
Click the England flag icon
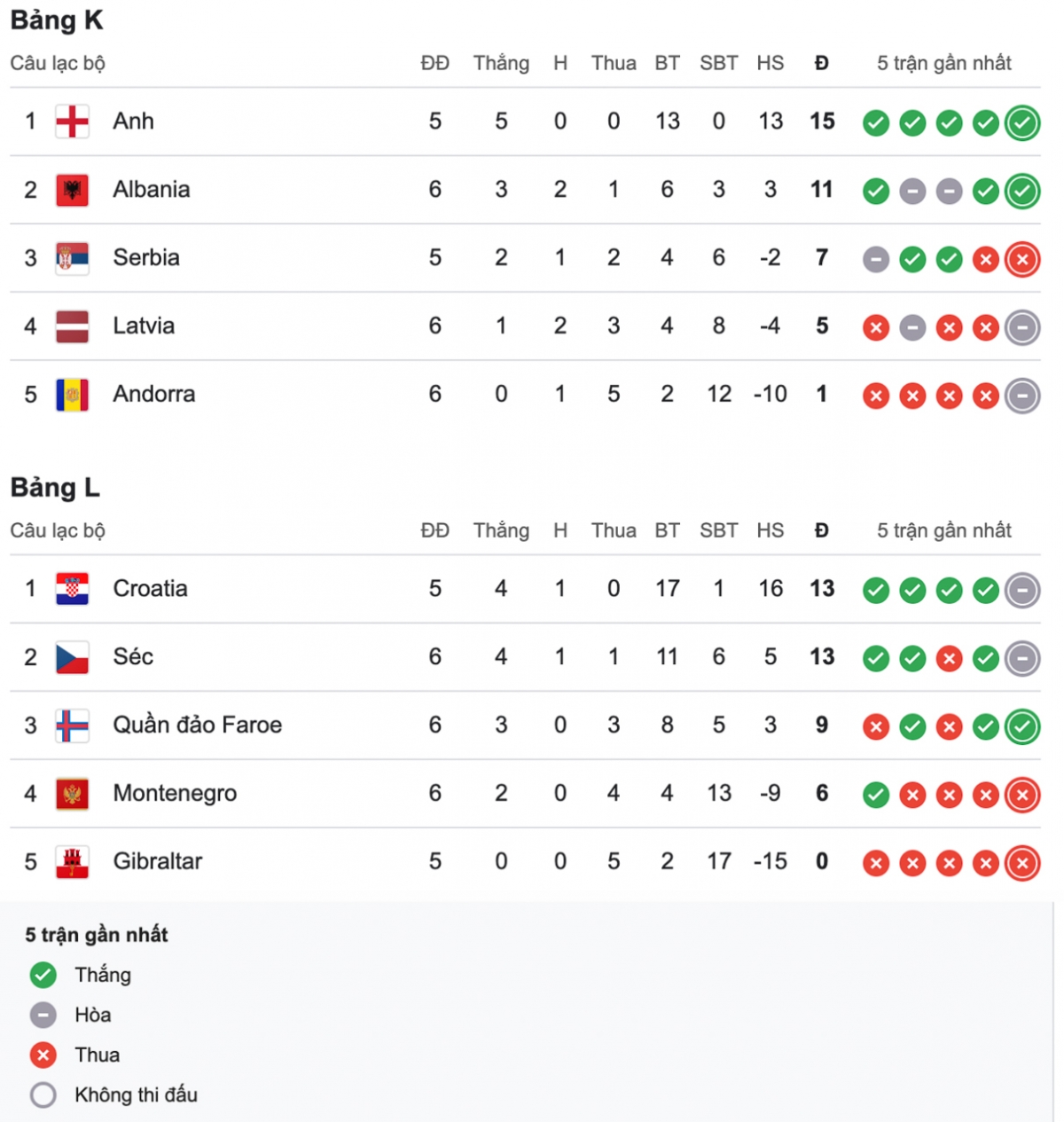72,122
